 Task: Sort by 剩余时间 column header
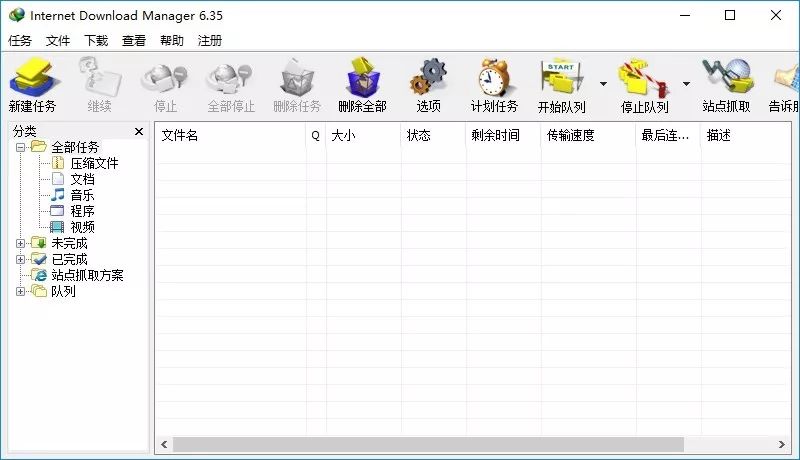coord(503,135)
